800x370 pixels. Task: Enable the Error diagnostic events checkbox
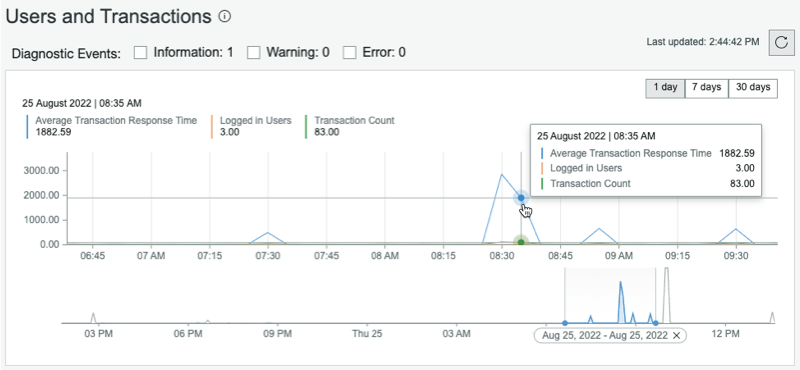[x=349, y=53]
